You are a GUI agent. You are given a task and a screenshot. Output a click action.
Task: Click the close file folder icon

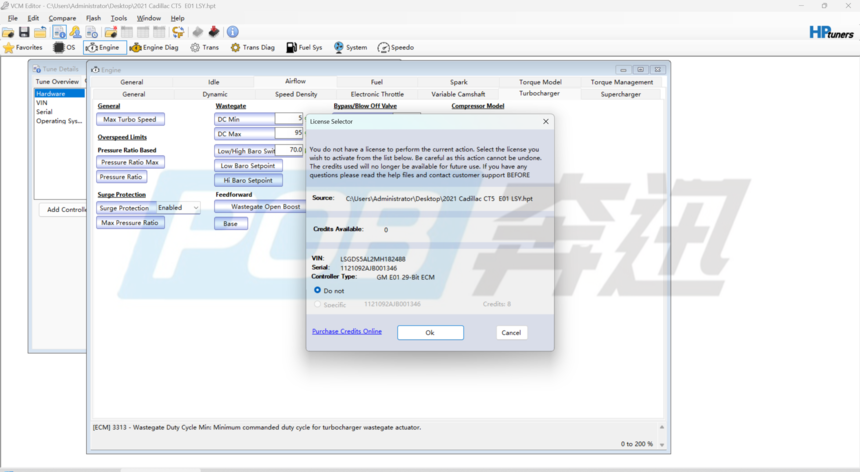tap(40, 32)
